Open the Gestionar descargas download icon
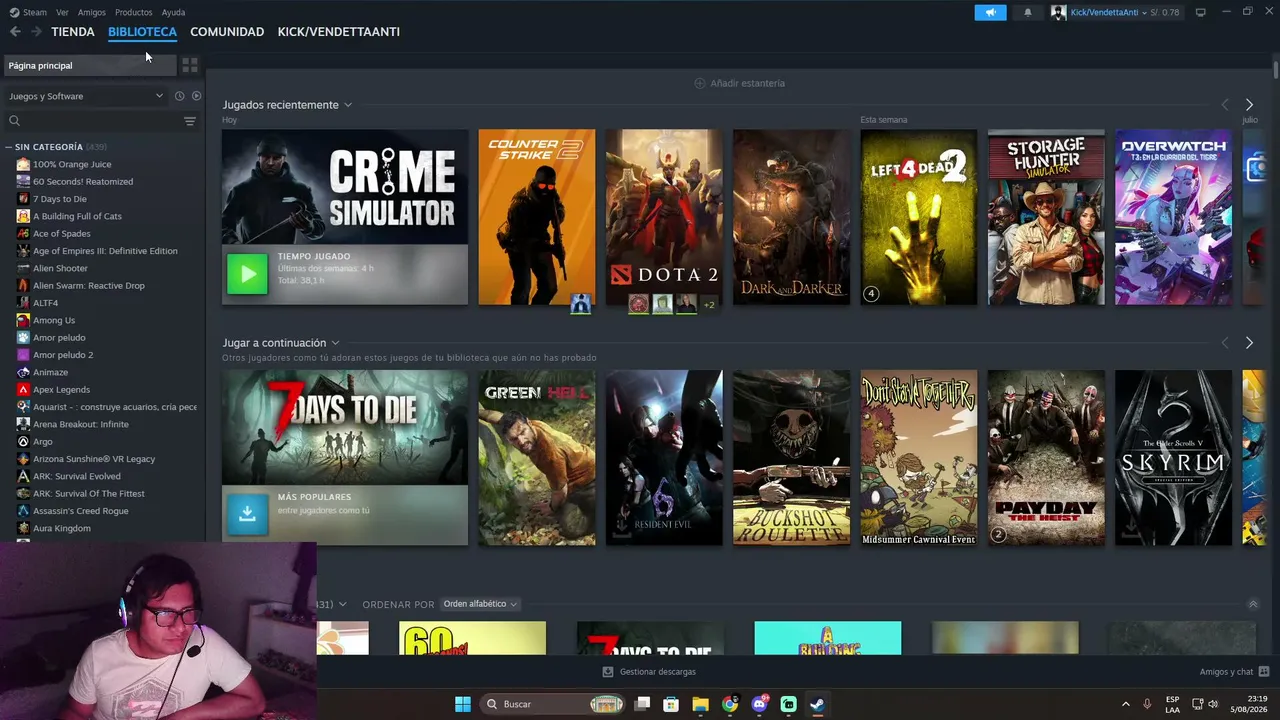 (x=608, y=672)
